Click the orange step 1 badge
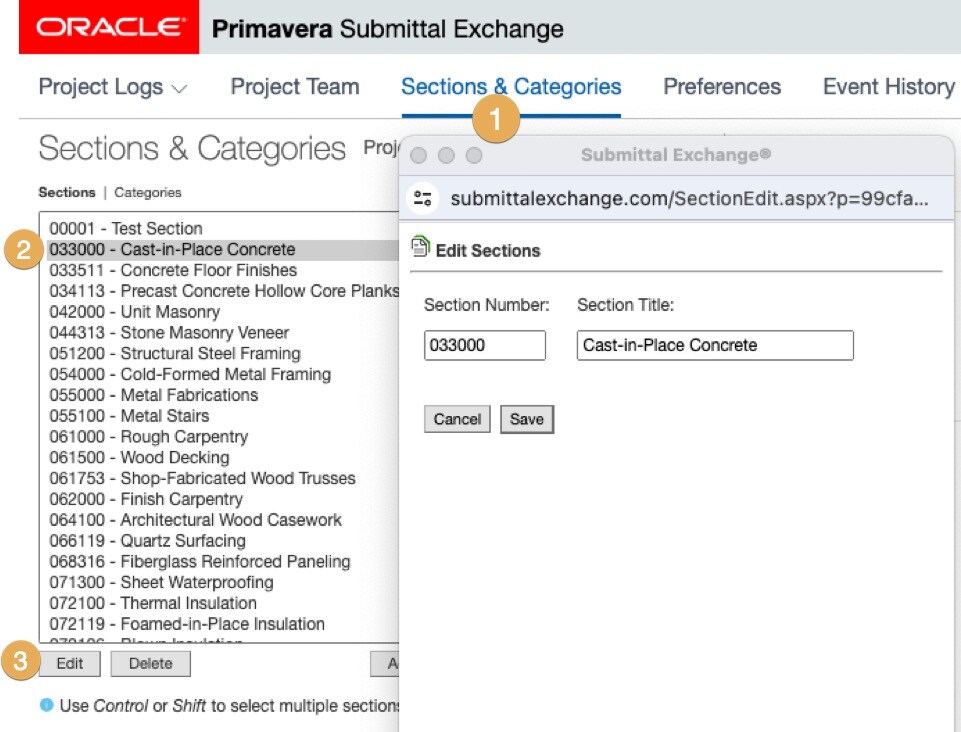 (498, 123)
